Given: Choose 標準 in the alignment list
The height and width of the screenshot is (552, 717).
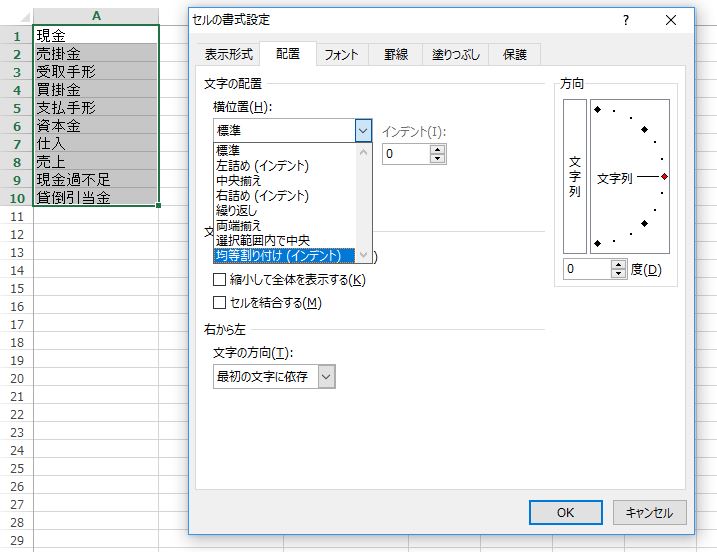Looking at the screenshot, I should (x=284, y=150).
